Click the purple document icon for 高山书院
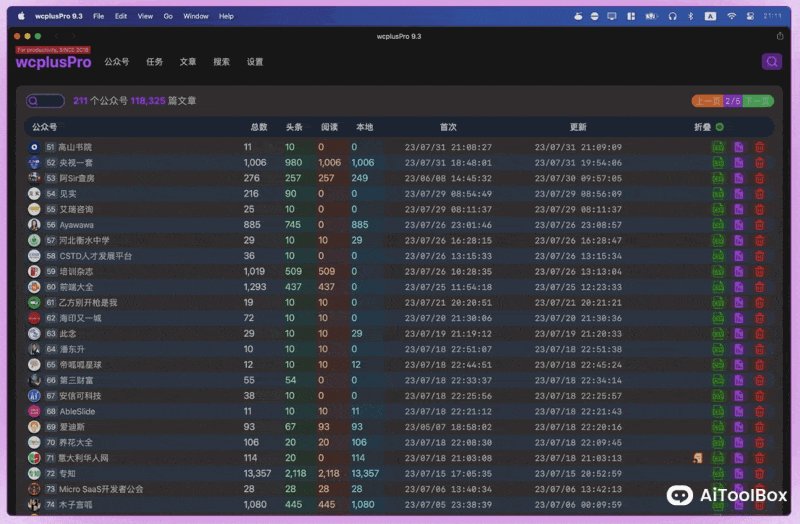Screen dimensions: 800x524 pyautogui.click(x=738, y=147)
